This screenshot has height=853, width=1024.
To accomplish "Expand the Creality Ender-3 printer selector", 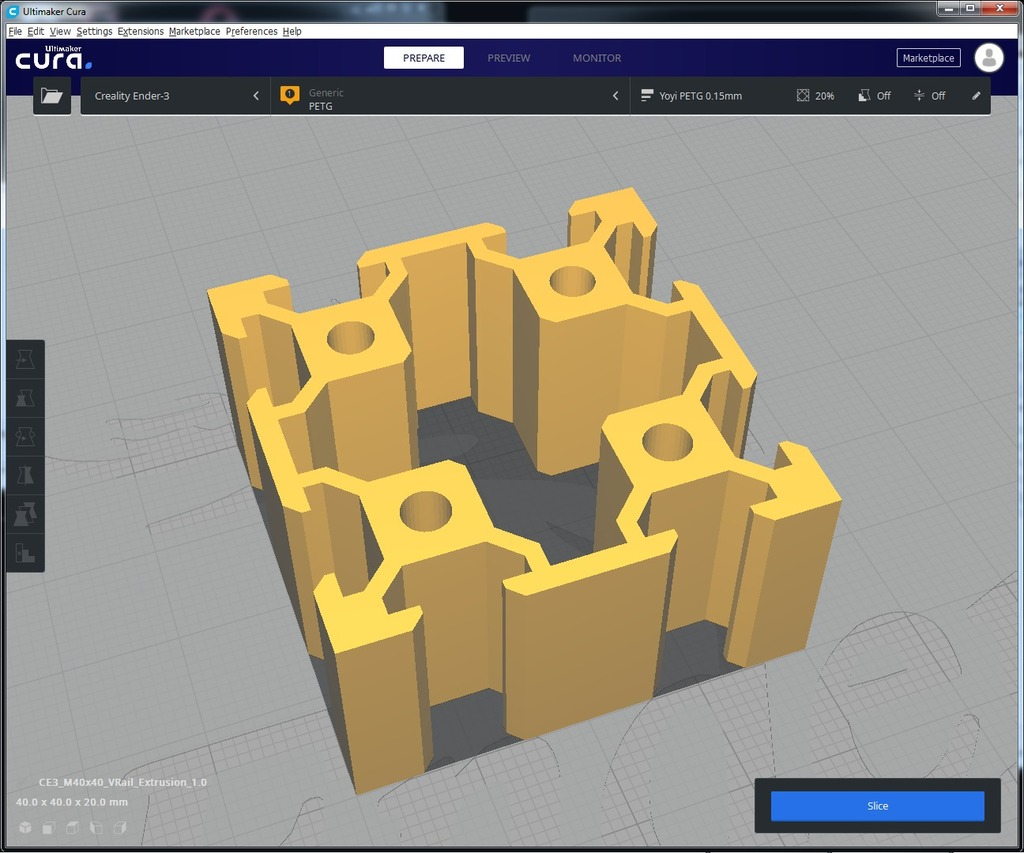I will (175, 95).
